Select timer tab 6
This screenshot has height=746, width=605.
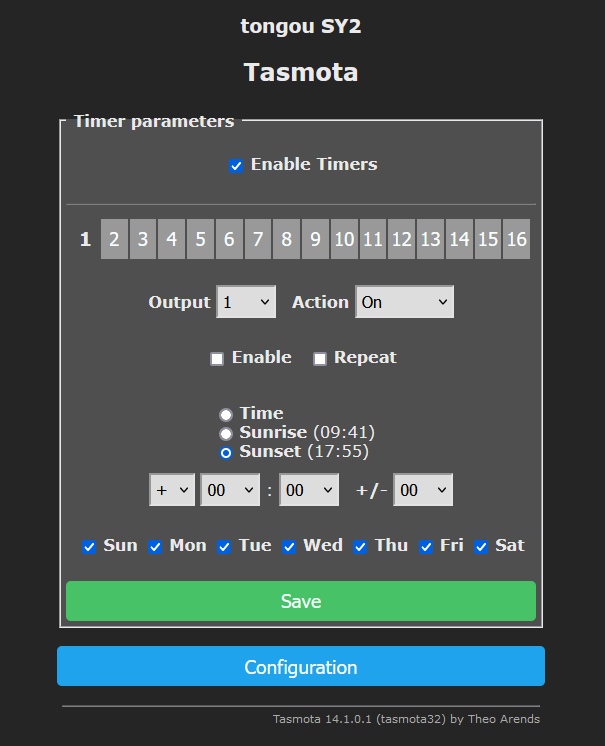coord(229,239)
